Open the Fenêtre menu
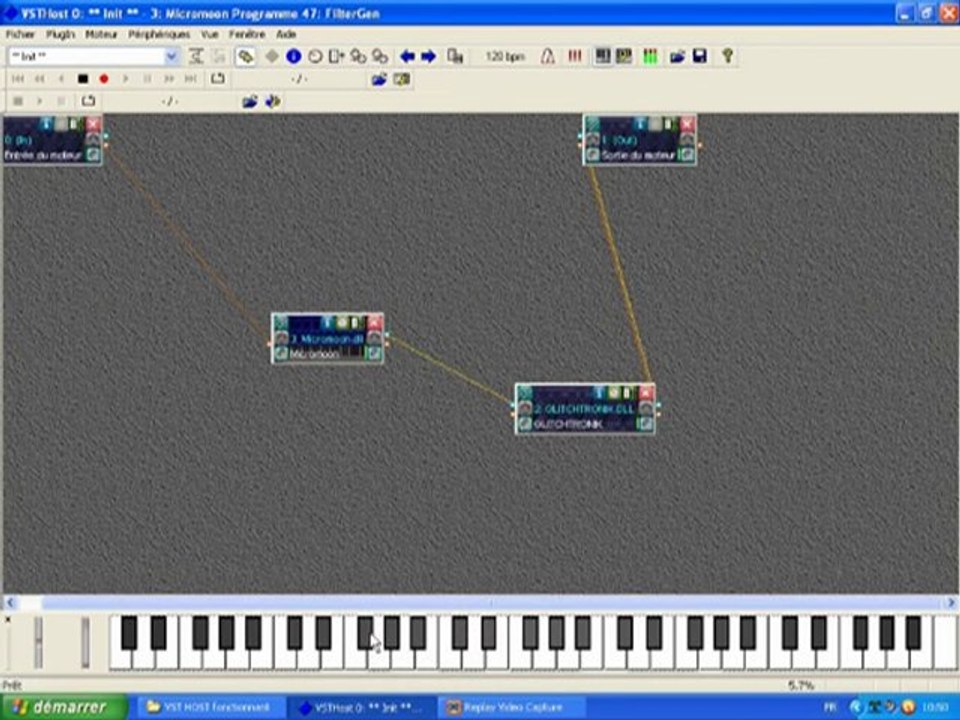960x720 pixels. click(247, 34)
